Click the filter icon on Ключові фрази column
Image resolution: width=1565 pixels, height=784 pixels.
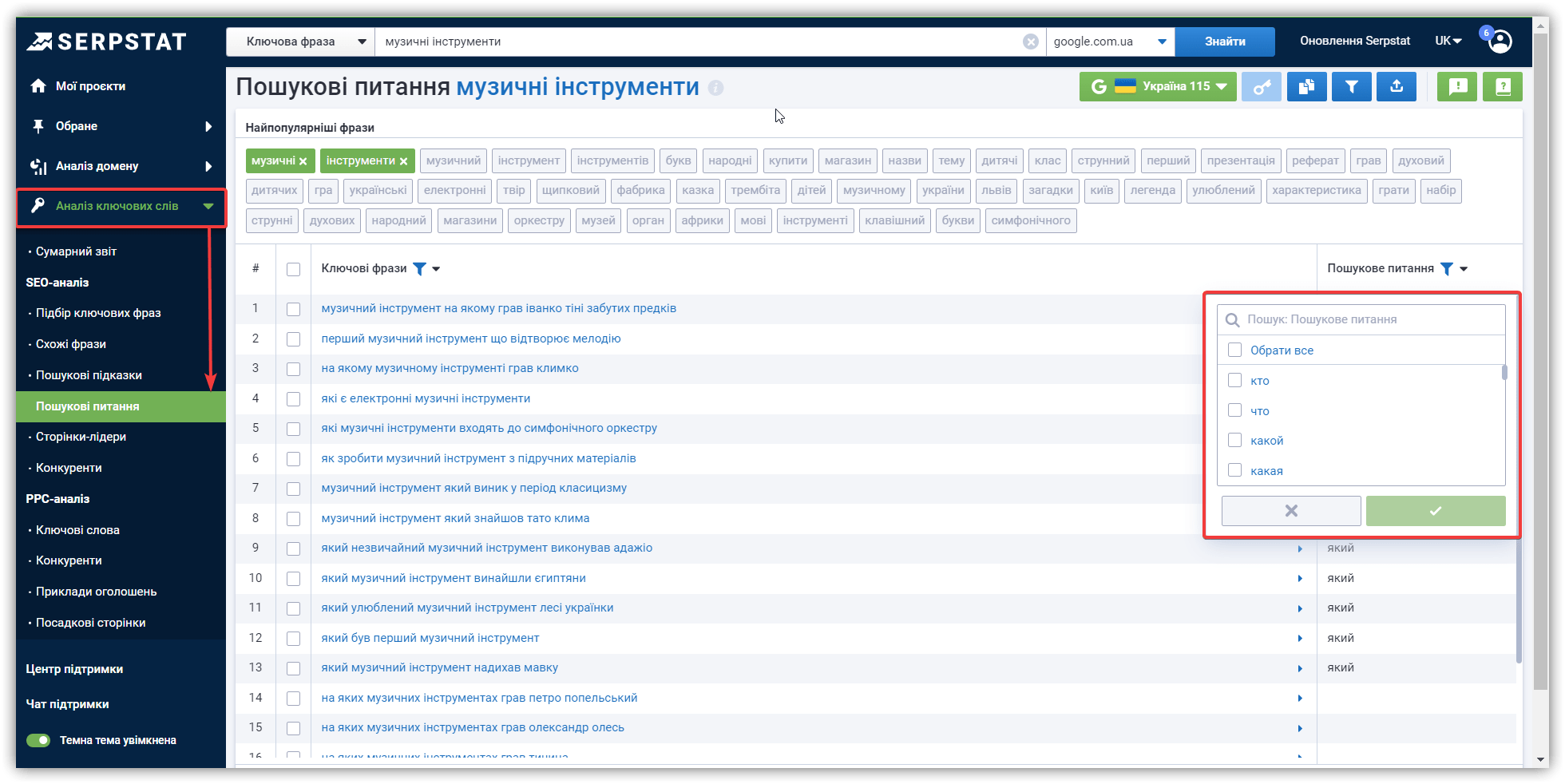pyautogui.click(x=419, y=269)
